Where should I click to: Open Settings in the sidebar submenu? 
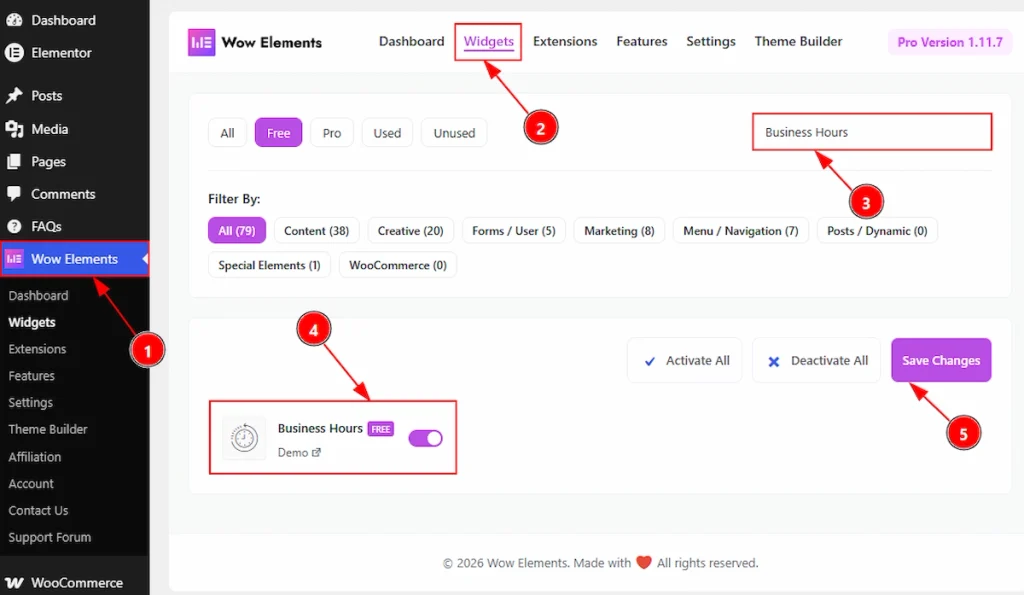pyautogui.click(x=31, y=402)
